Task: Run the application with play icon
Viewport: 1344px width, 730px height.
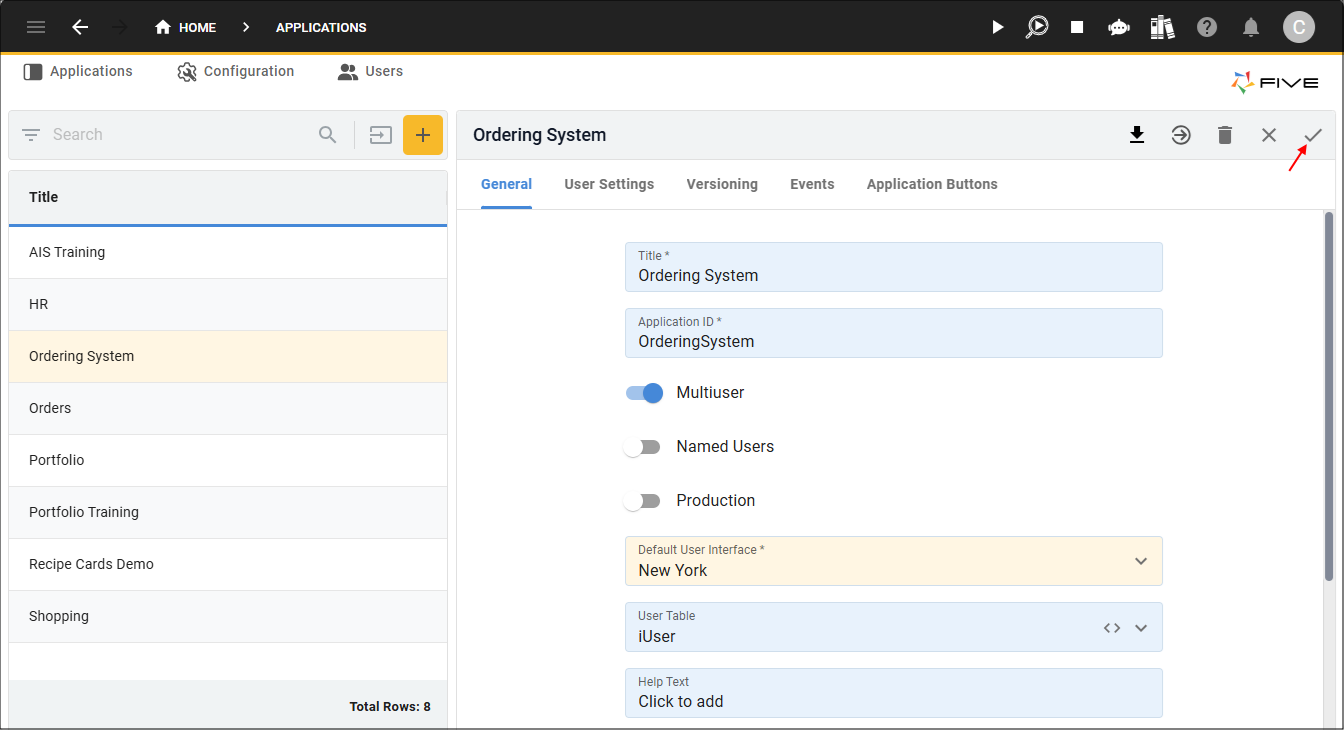Action: coord(997,27)
